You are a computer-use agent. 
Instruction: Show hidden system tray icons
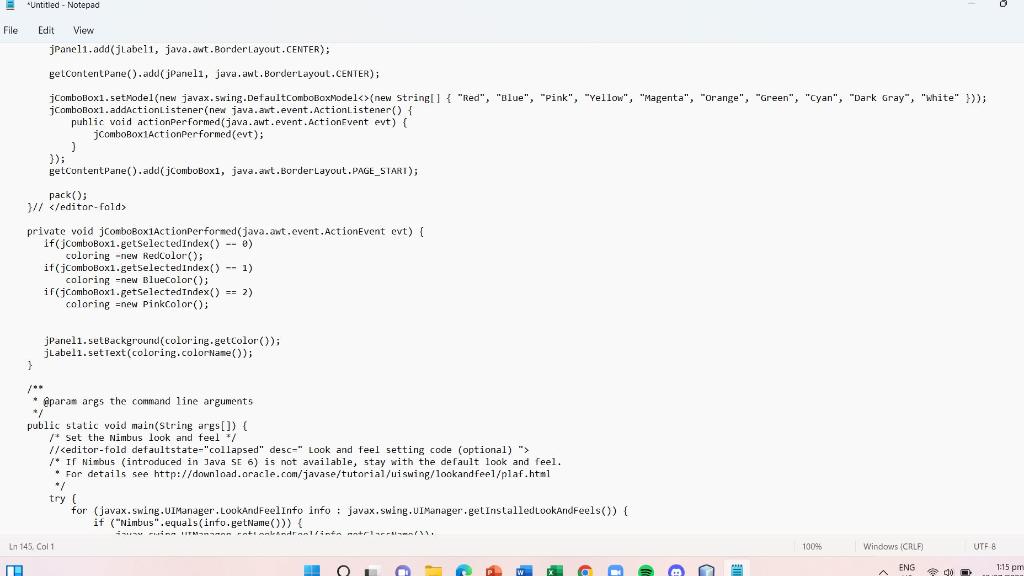tap(884, 569)
